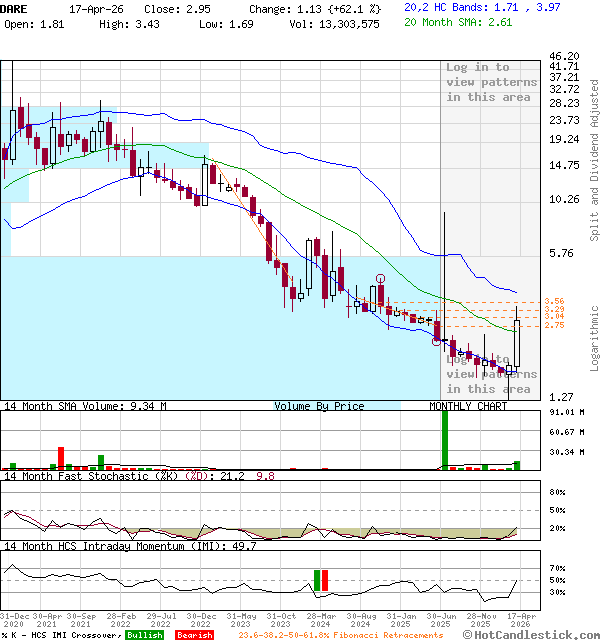Screen dimensions: 600x640
Task: Click the green Bullish legend badge
Action: 145,634
